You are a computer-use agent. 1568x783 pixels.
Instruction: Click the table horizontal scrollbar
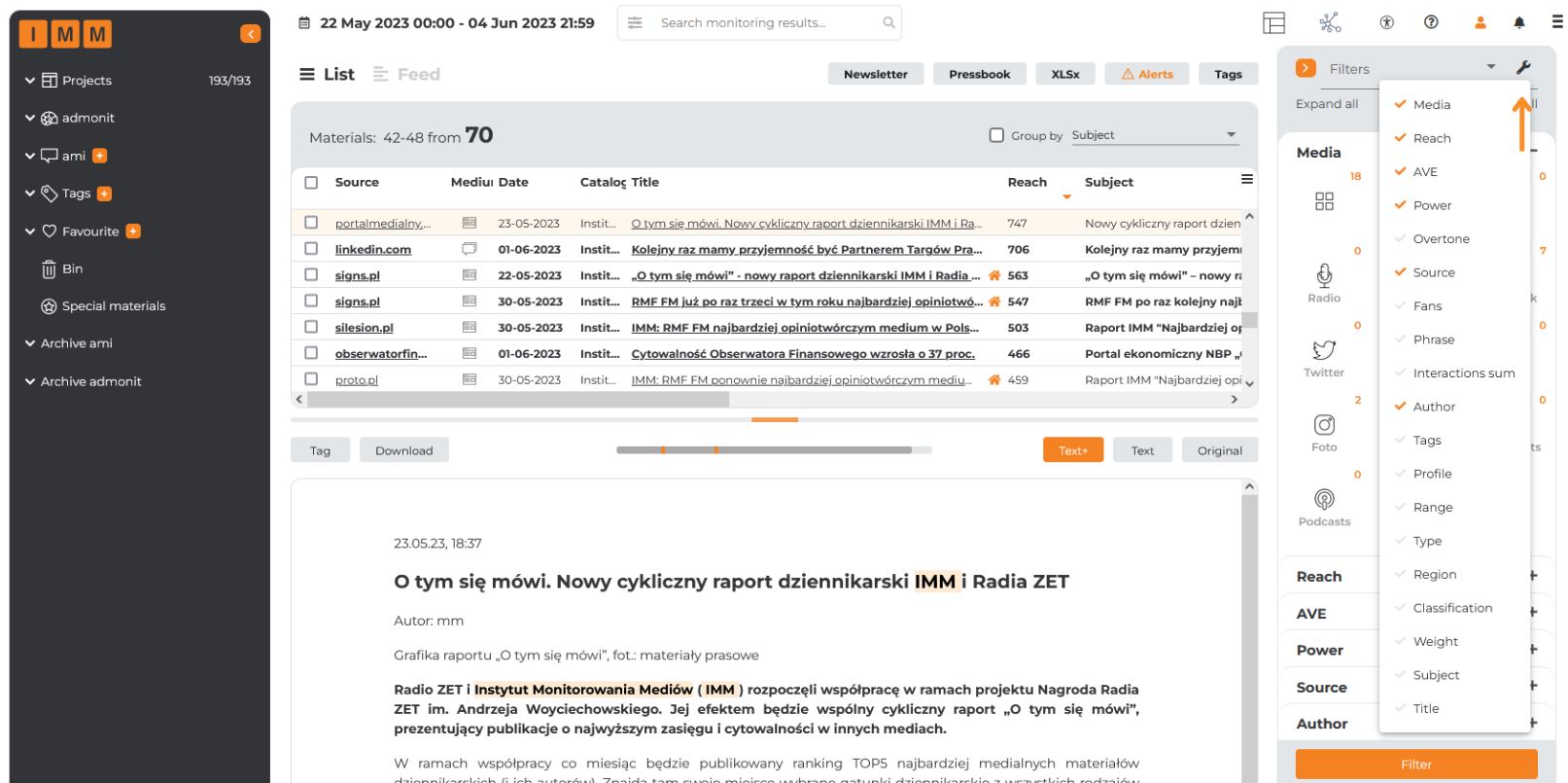[x=518, y=399]
